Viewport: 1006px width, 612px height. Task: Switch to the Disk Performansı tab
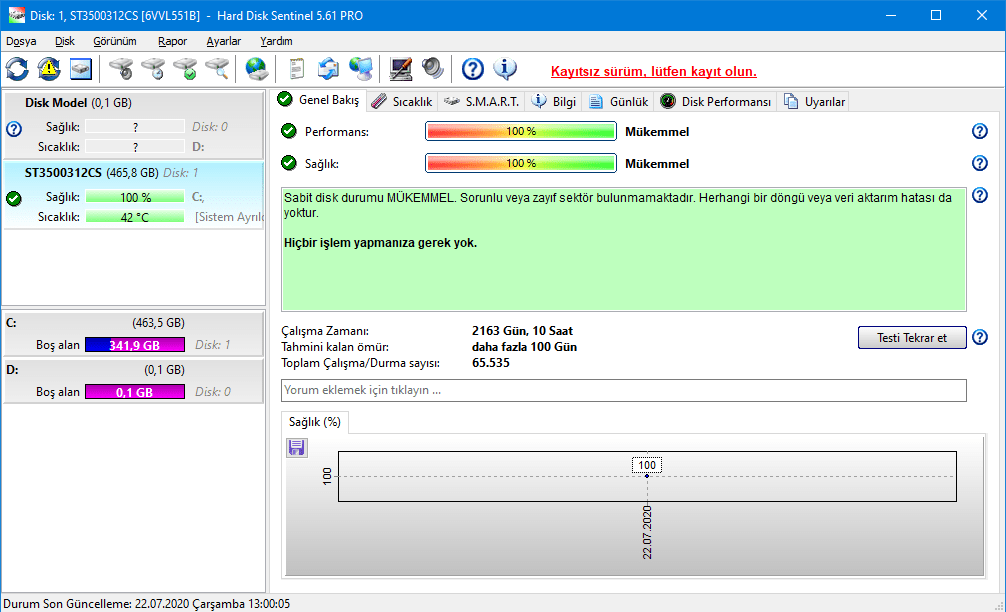[716, 101]
